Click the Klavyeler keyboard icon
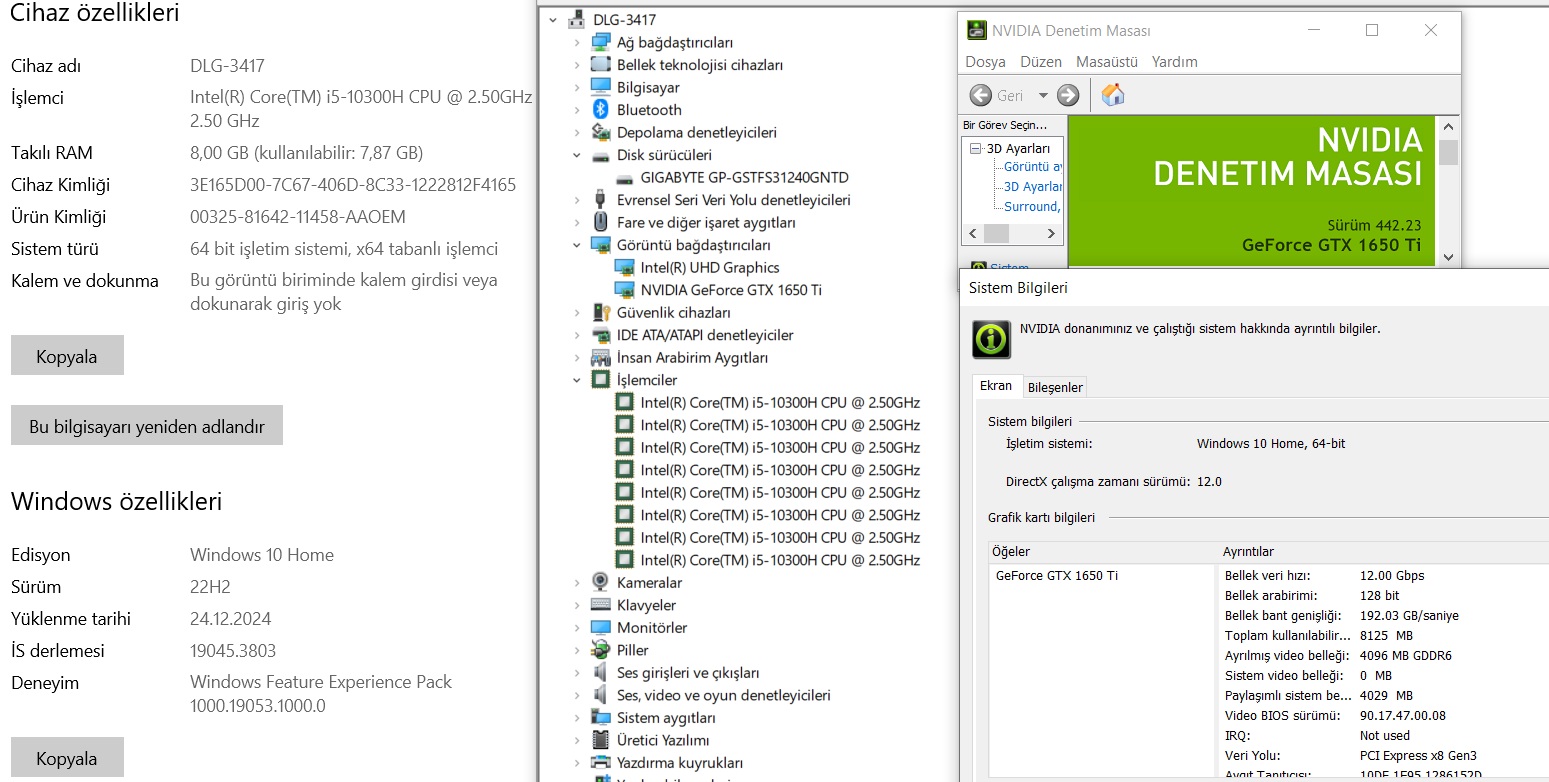Screen dimensions: 1549x782 600,605
